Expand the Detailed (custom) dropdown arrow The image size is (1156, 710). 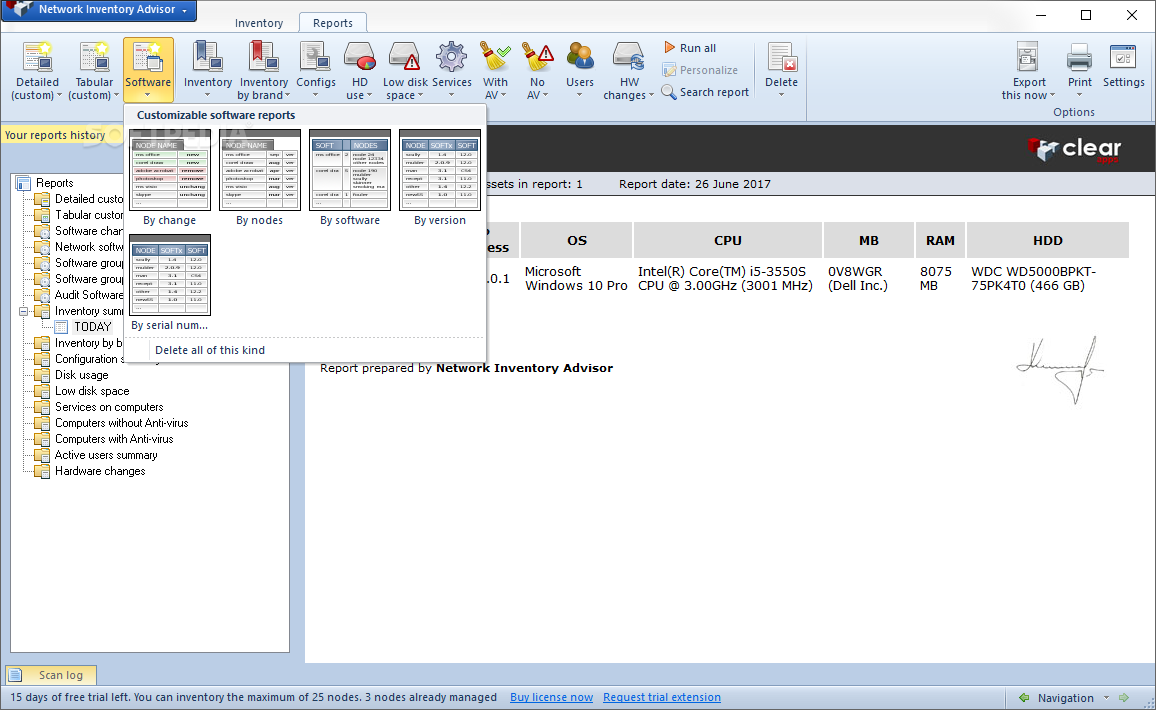pyautogui.click(x=59, y=95)
